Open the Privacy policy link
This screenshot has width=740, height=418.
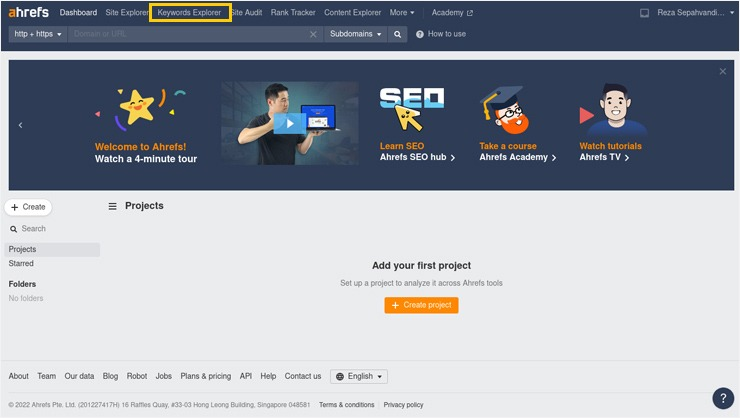pyautogui.click(x=404, y=405)
